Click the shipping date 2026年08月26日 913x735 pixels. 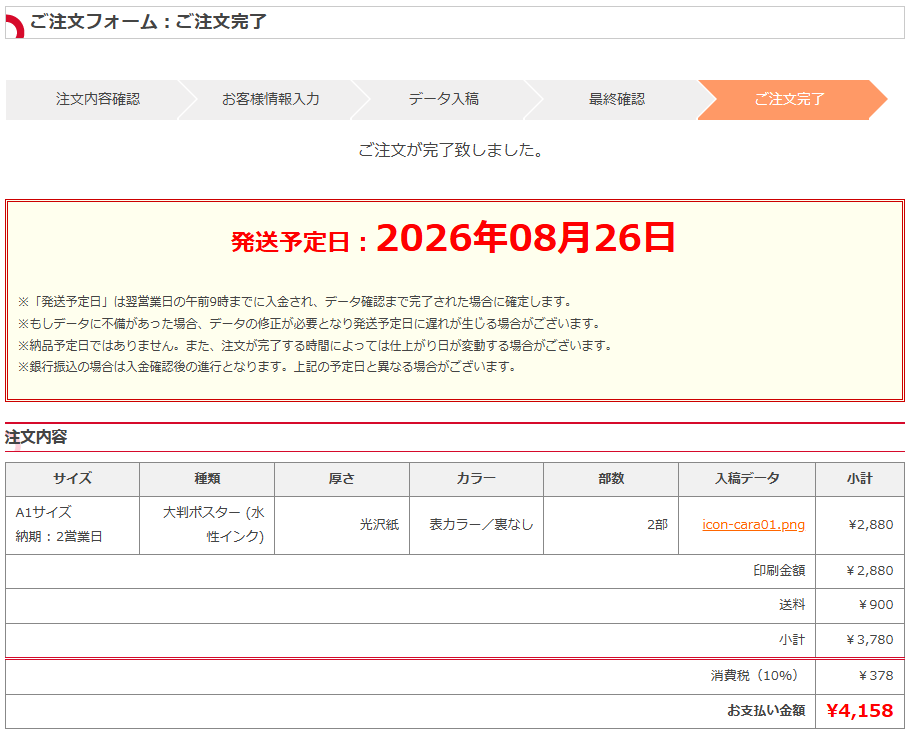point(526,238)
